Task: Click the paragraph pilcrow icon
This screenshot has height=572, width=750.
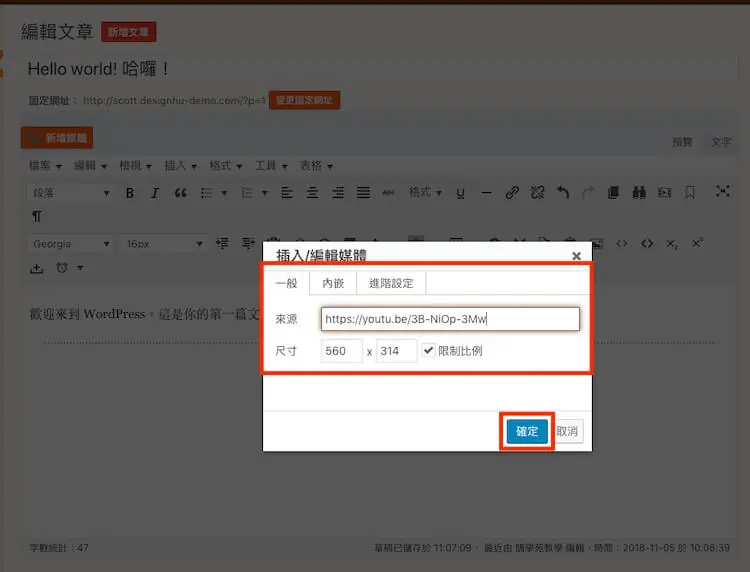Action: point(37,217)
